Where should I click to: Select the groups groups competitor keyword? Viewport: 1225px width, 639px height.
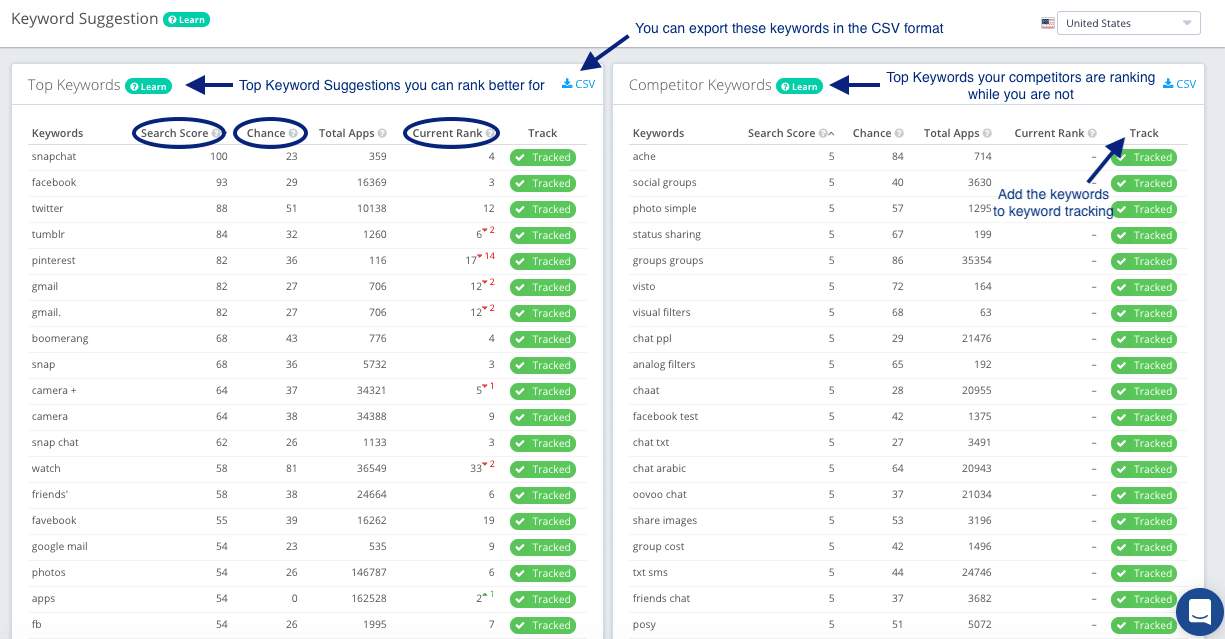click(668, 261)
